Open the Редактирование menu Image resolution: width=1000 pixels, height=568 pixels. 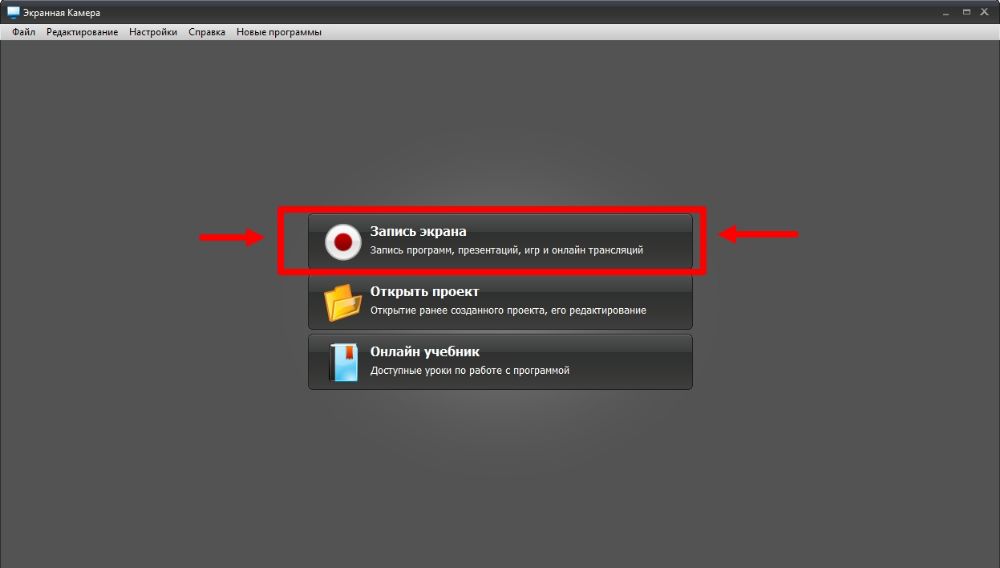pyautogui.click(x=82, y=32)
